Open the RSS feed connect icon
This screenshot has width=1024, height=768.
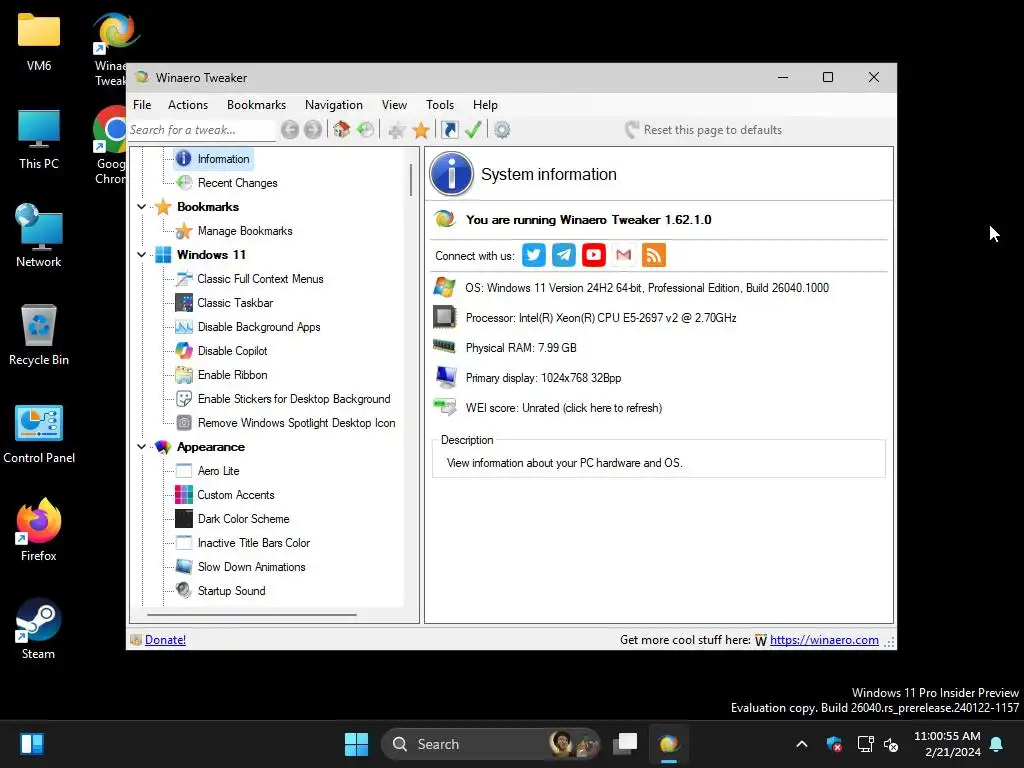(654, 255)
